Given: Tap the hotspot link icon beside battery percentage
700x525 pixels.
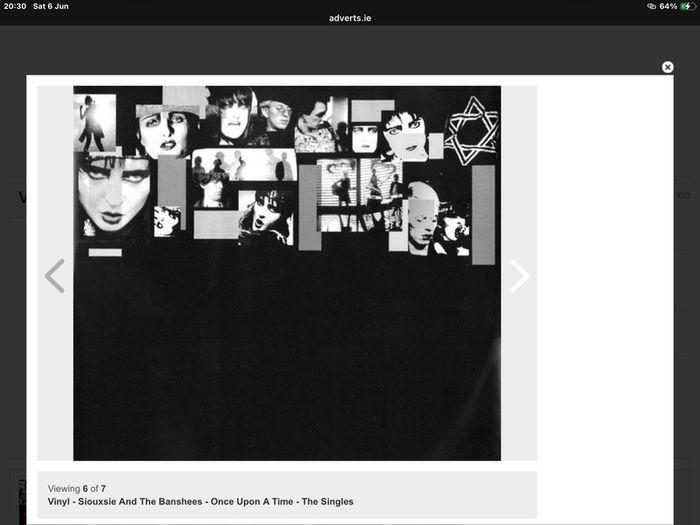Looking at the screenshot, I should click(x=651, y=6).
